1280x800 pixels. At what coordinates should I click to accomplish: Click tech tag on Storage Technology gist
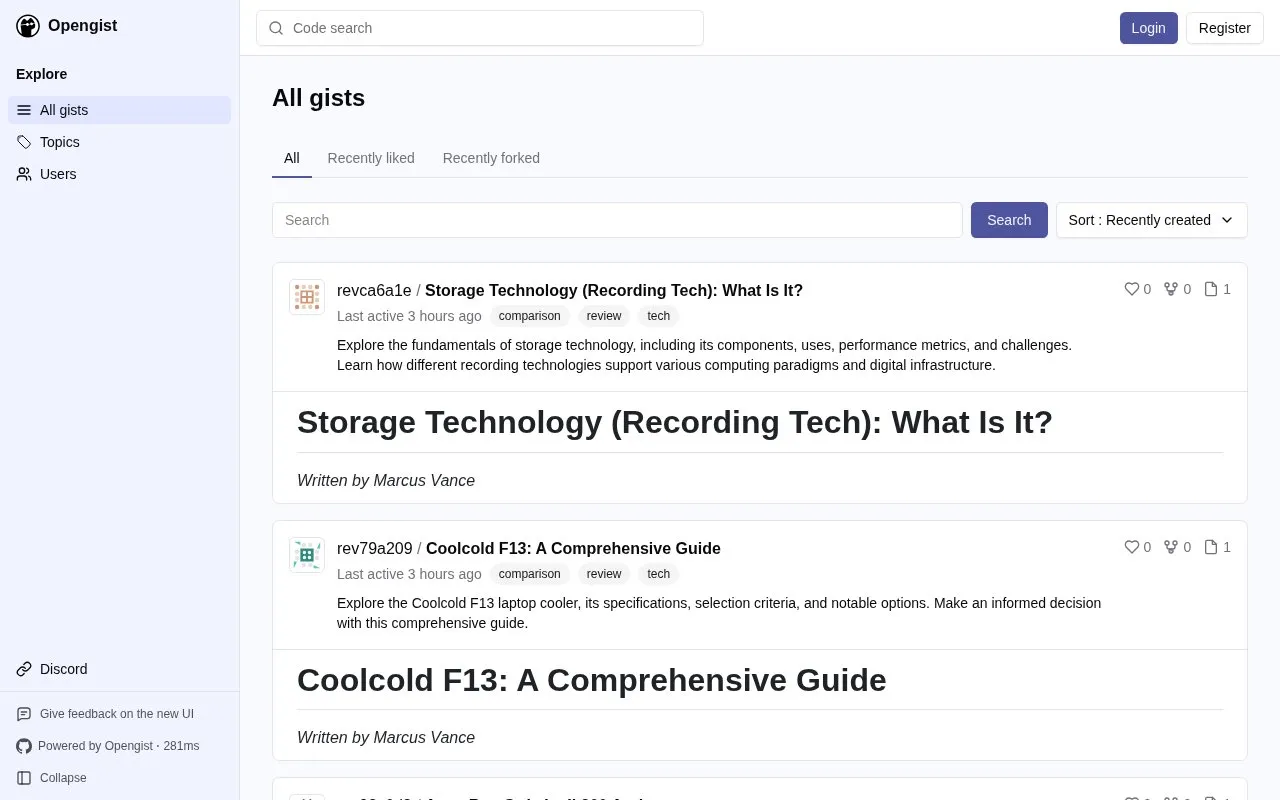(659, 316)
